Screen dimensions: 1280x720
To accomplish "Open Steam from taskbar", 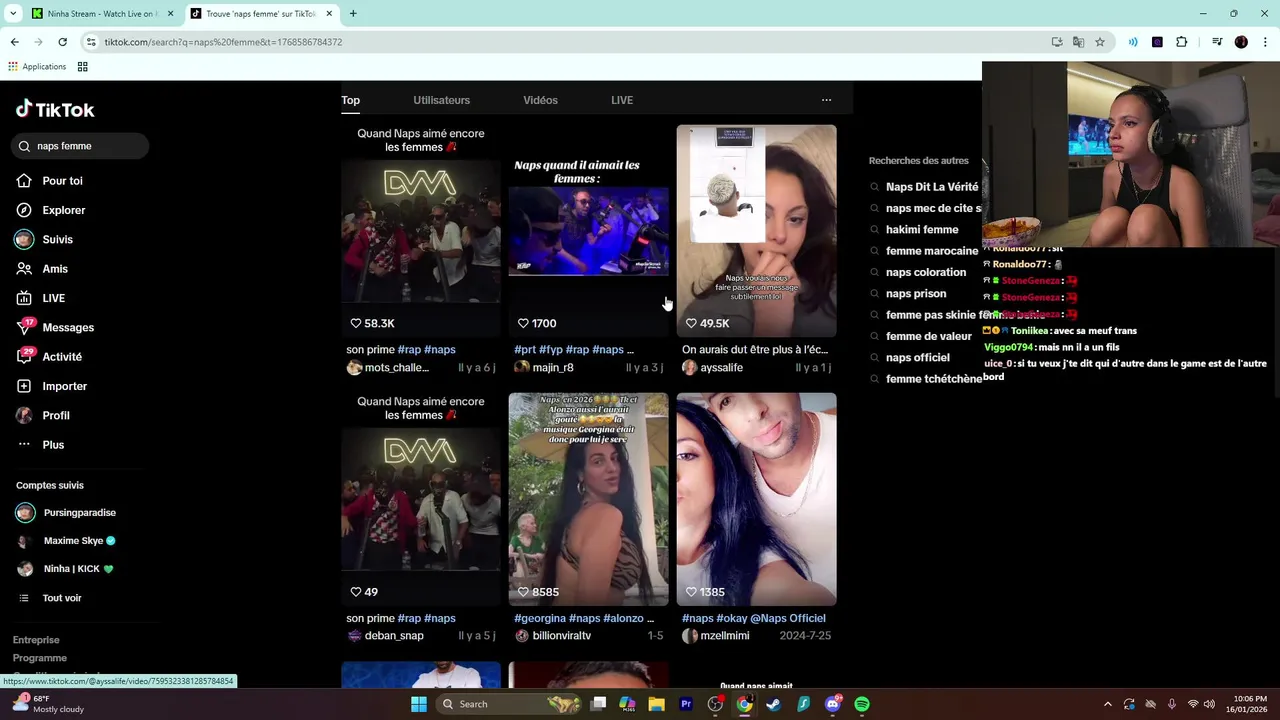I will tap(774, 704).
